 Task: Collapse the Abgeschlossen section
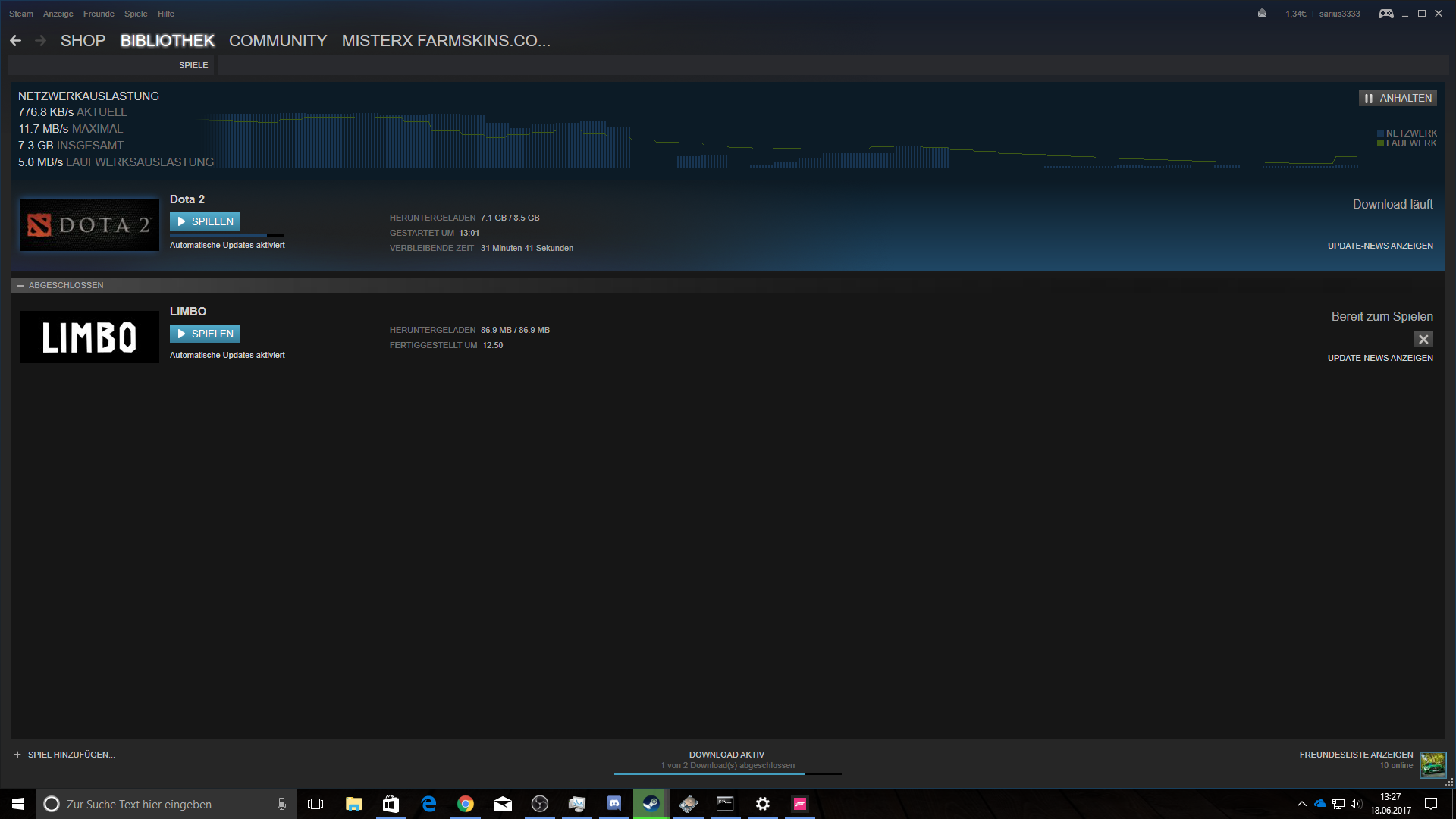pos(20,285)
